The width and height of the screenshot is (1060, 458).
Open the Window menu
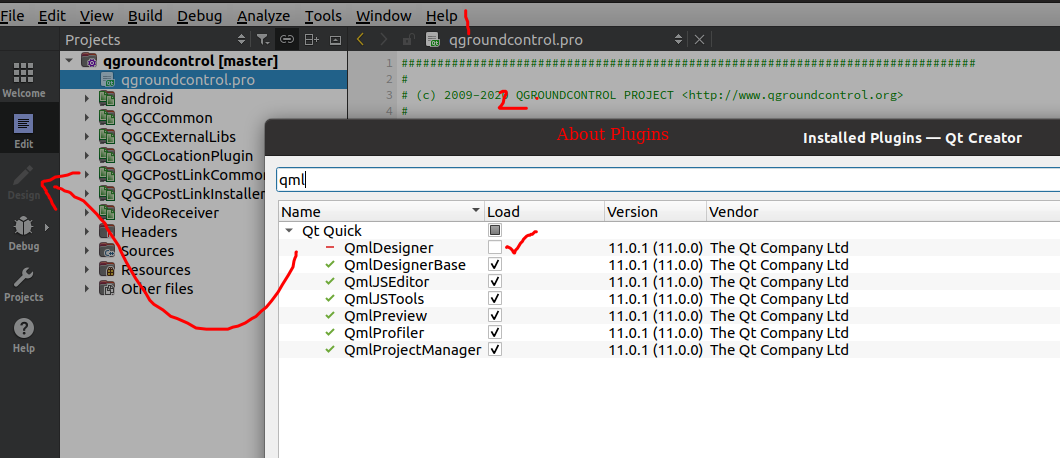(383, 16)
